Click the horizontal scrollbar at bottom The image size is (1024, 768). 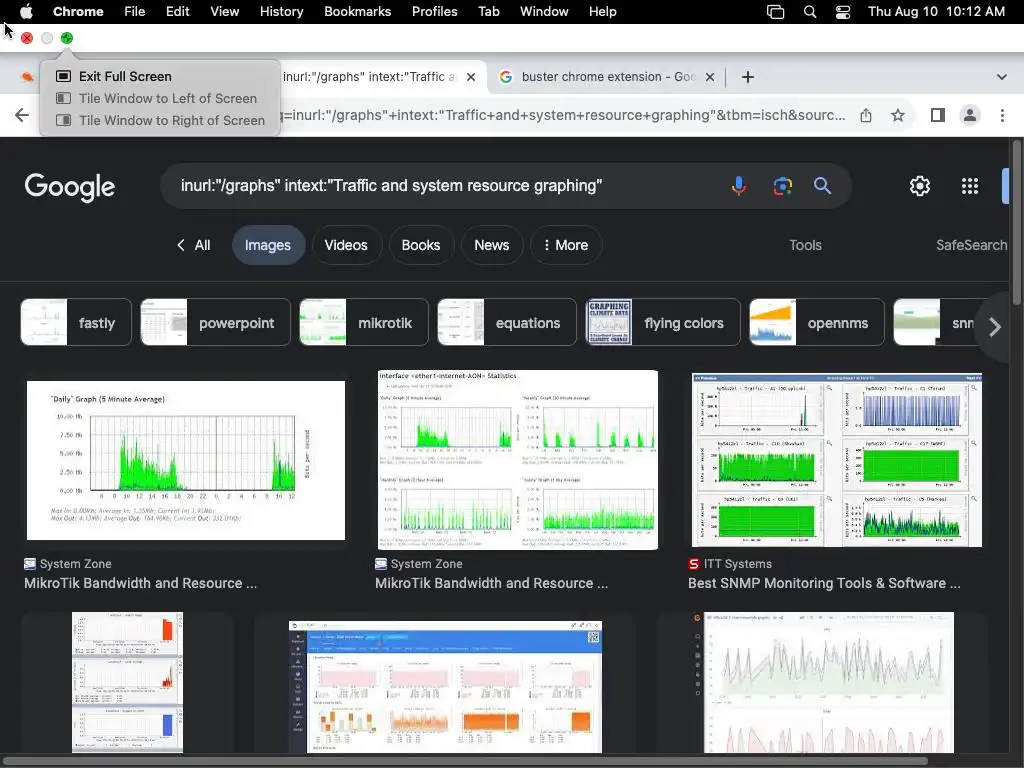point(465,761)
